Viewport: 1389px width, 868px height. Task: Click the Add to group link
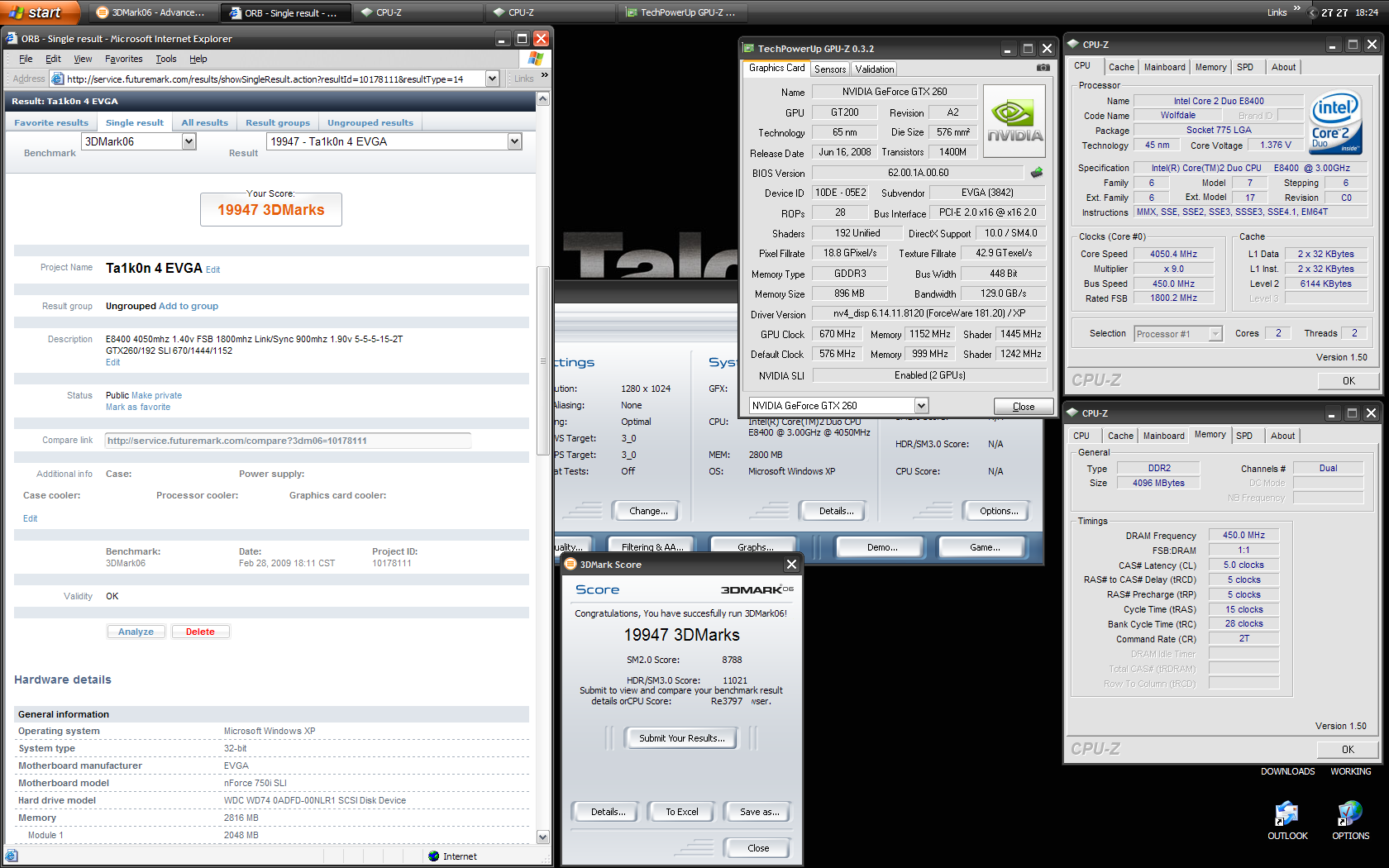[189, 306]
